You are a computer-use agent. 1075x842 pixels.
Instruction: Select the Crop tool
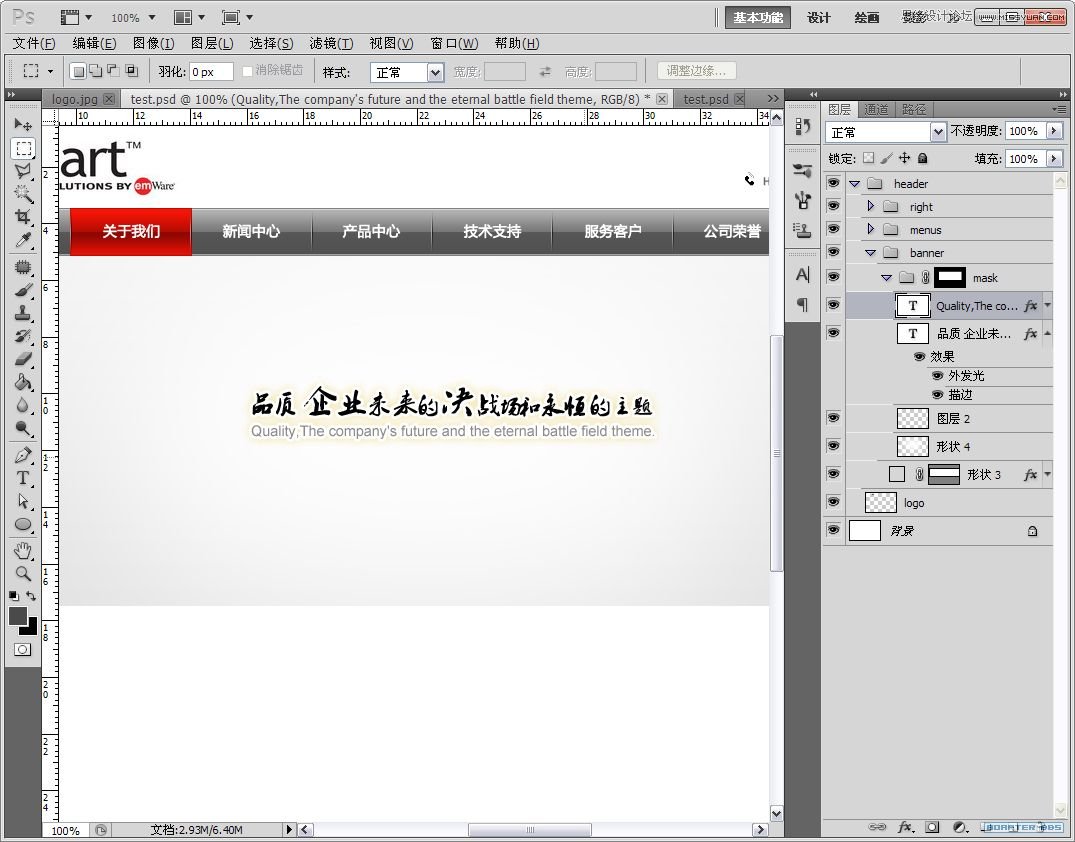[x=23, y=217]
